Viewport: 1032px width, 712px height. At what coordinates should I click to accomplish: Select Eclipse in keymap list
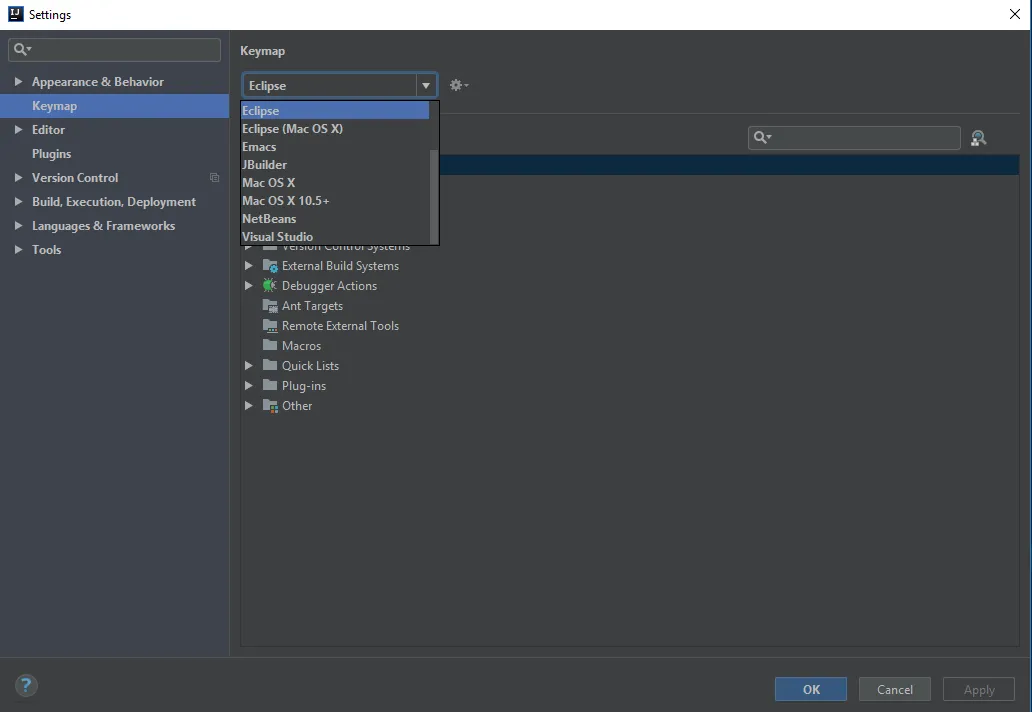click(335, 111)
